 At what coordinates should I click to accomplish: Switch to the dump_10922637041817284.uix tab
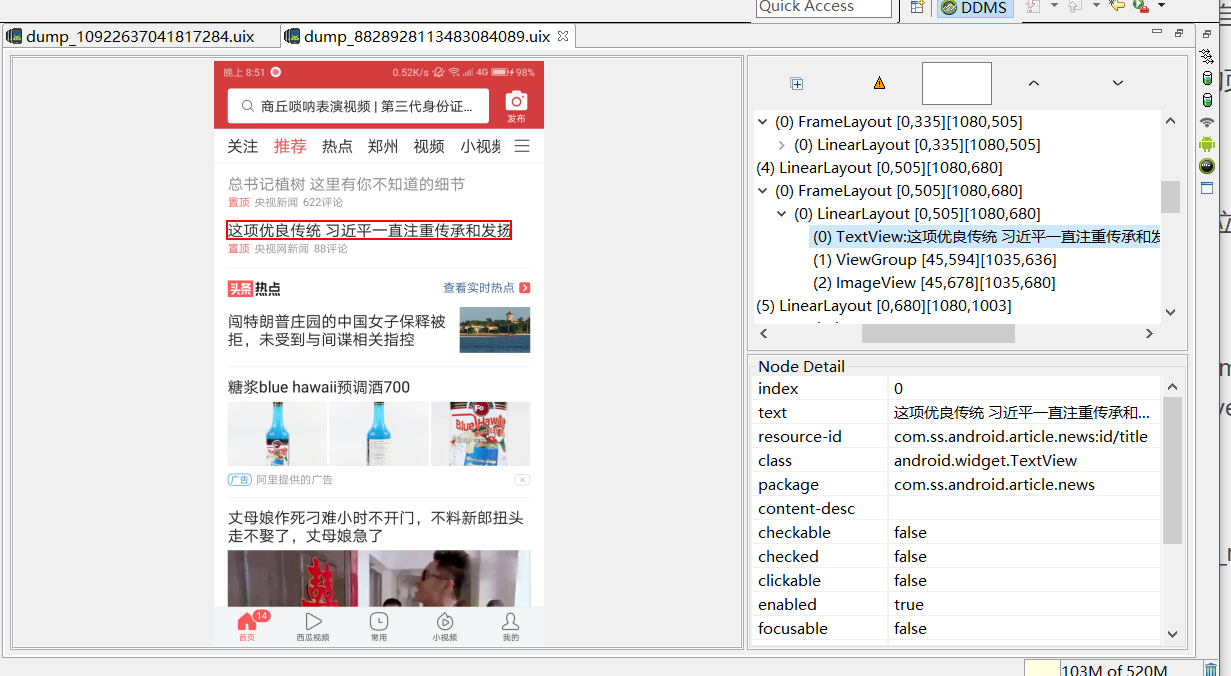(140, 33)
